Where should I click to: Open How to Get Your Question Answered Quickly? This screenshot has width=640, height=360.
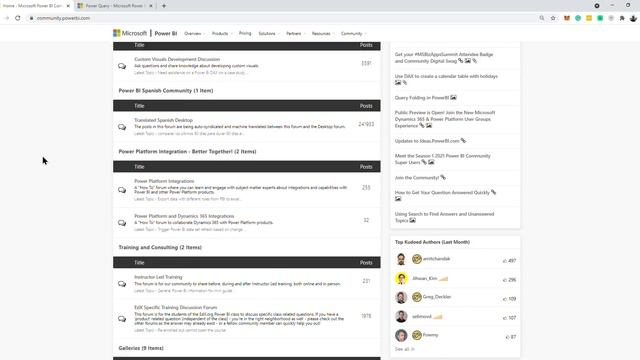coord(442,192)
